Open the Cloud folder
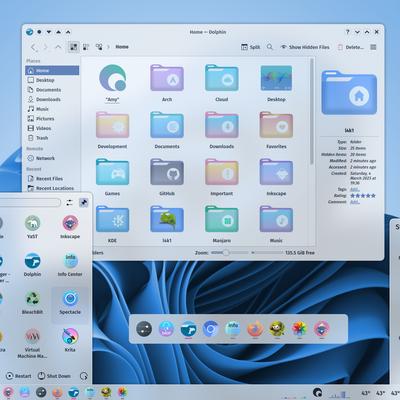Viewport: 400px width, 400px height. (x=221, y=79)
